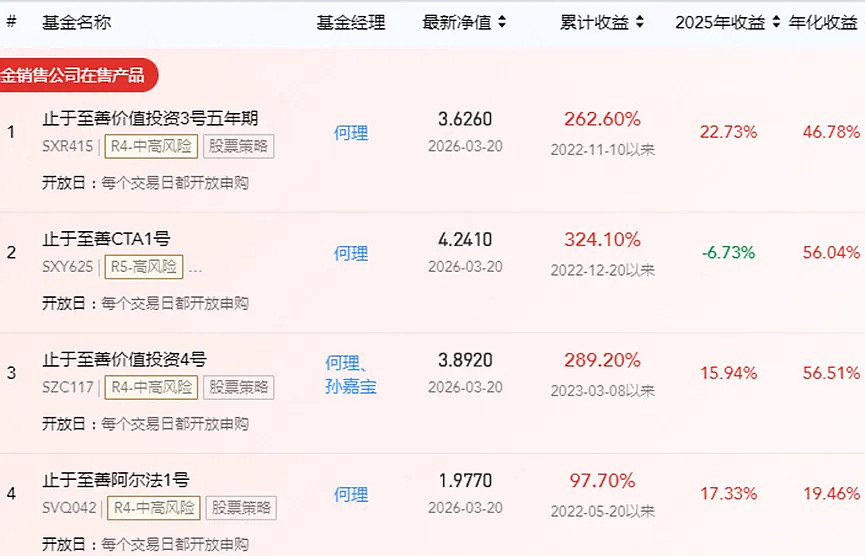Screen dimensions: 865x556
Task: Select net value 1.9770
Action: [x=465, y=480]
